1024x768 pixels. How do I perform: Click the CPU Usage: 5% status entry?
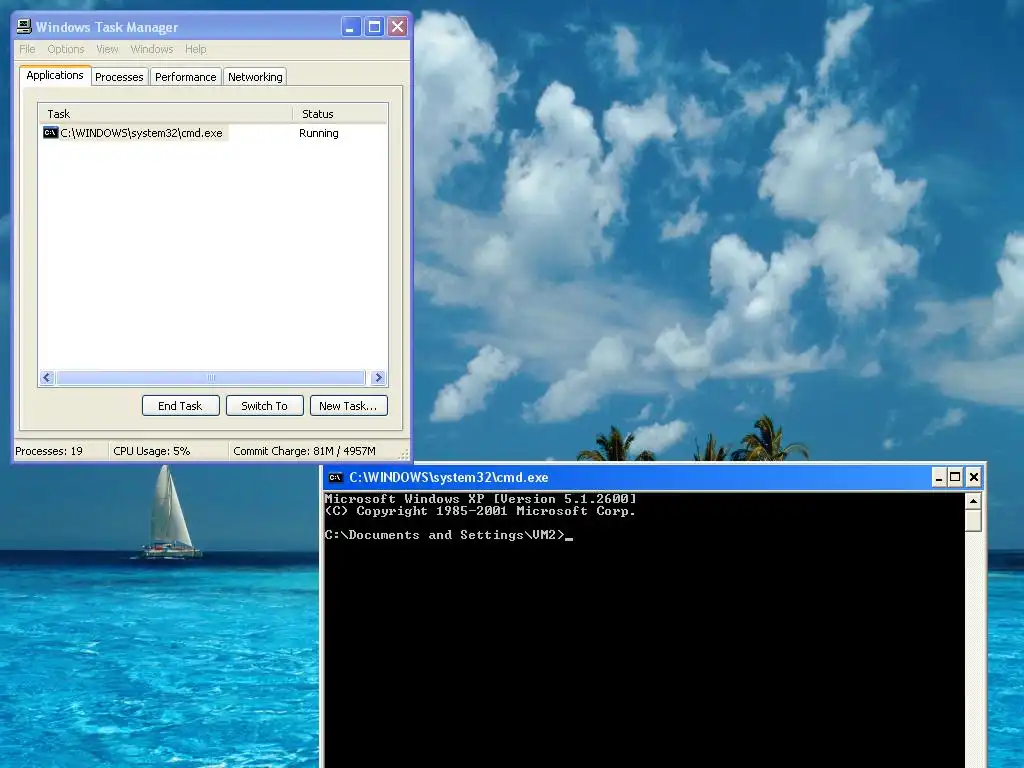pos(152,451)
